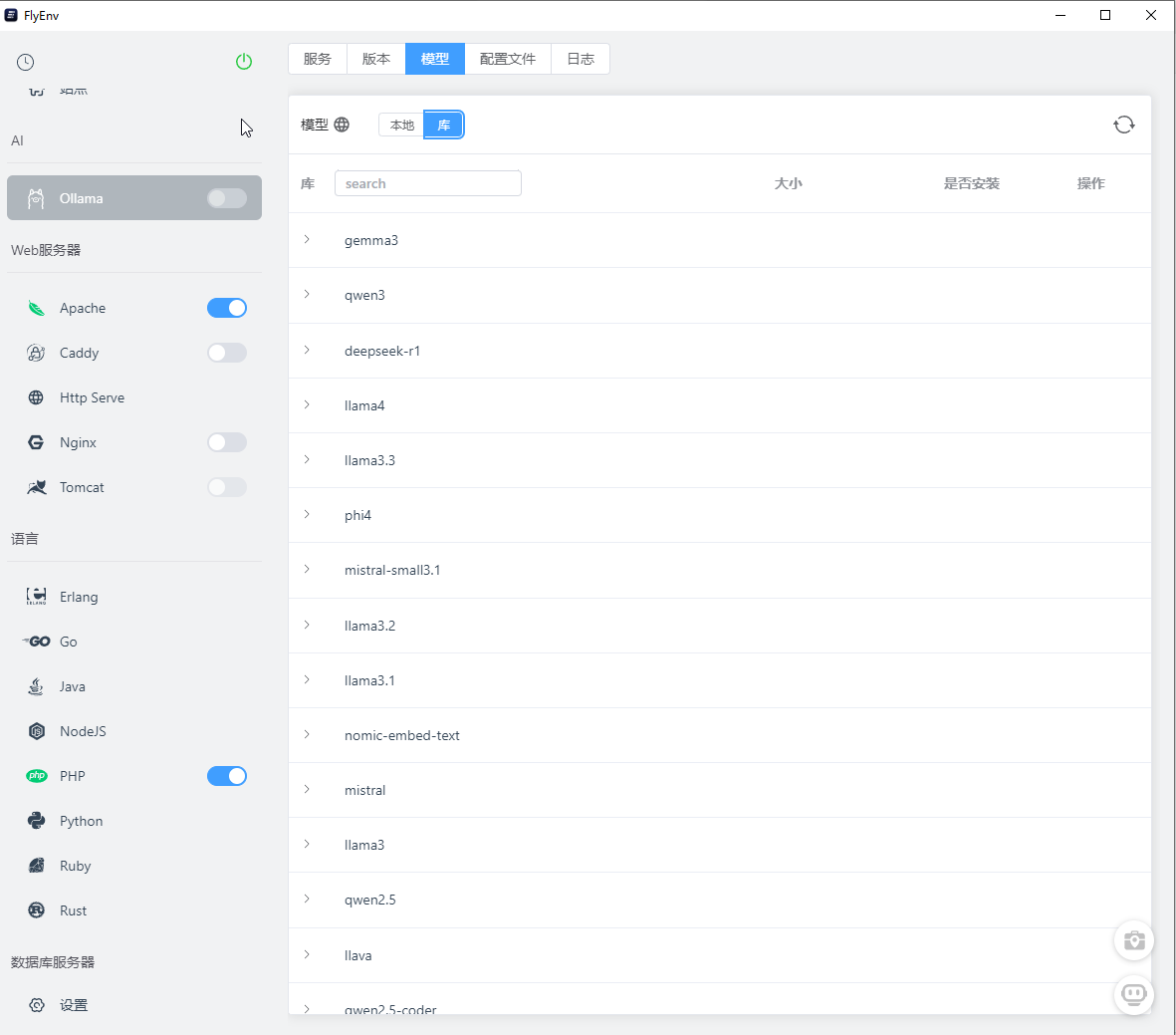Open the NodeJS module
The width and height of the screenshot is (1176, 1035).
pyautogui.click(x=134, y=731)
